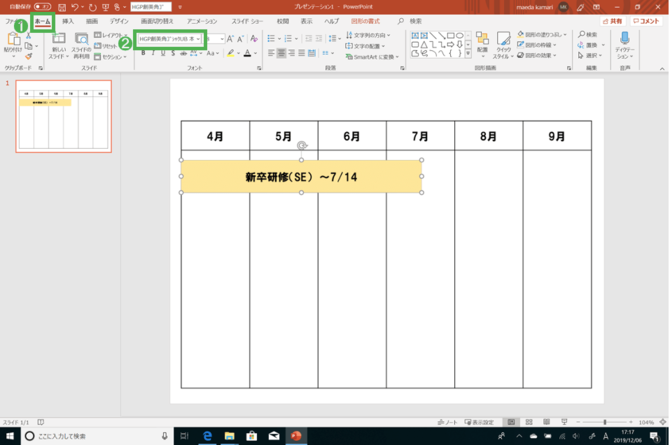Toggle Italic formatting (I)
Screen dimensions: 670x445
point(153,53)
